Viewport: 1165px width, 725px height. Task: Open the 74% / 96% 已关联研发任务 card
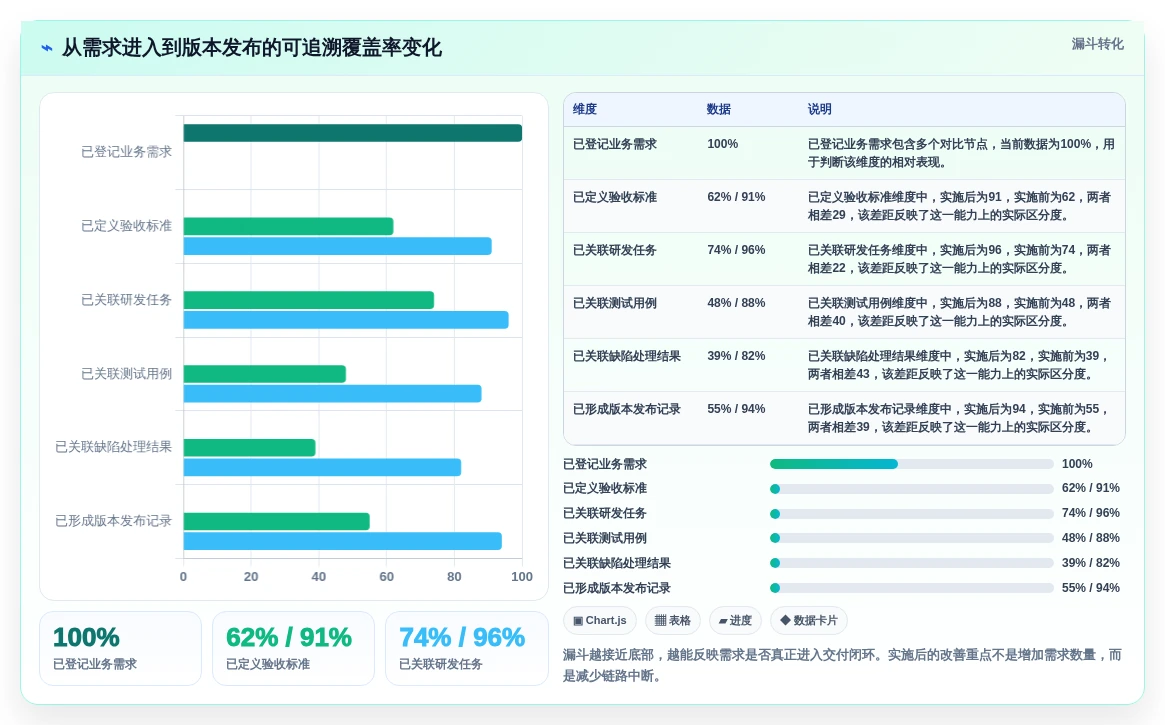click(x=467, y=648)
